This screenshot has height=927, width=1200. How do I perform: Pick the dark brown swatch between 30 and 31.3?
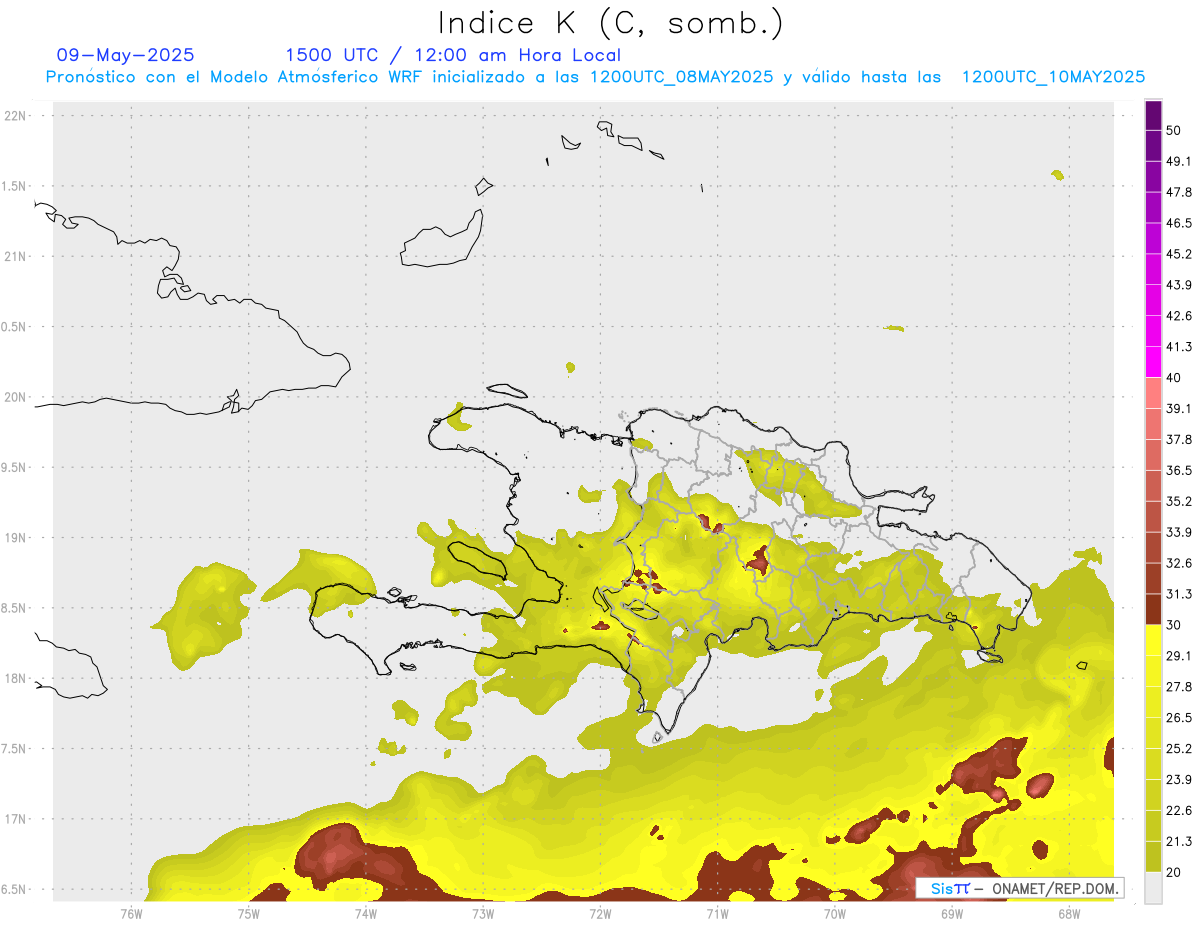click(1153, 610)
